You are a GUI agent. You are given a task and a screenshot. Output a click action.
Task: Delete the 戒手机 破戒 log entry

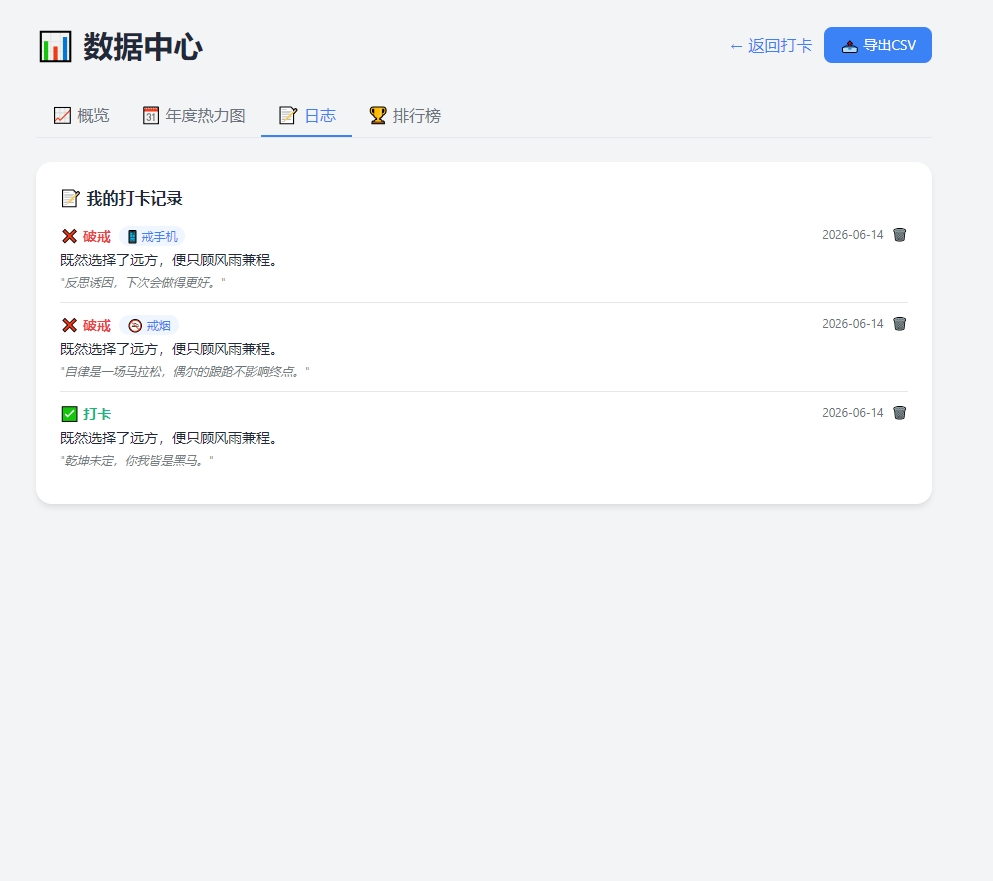[x=899, y=235]
